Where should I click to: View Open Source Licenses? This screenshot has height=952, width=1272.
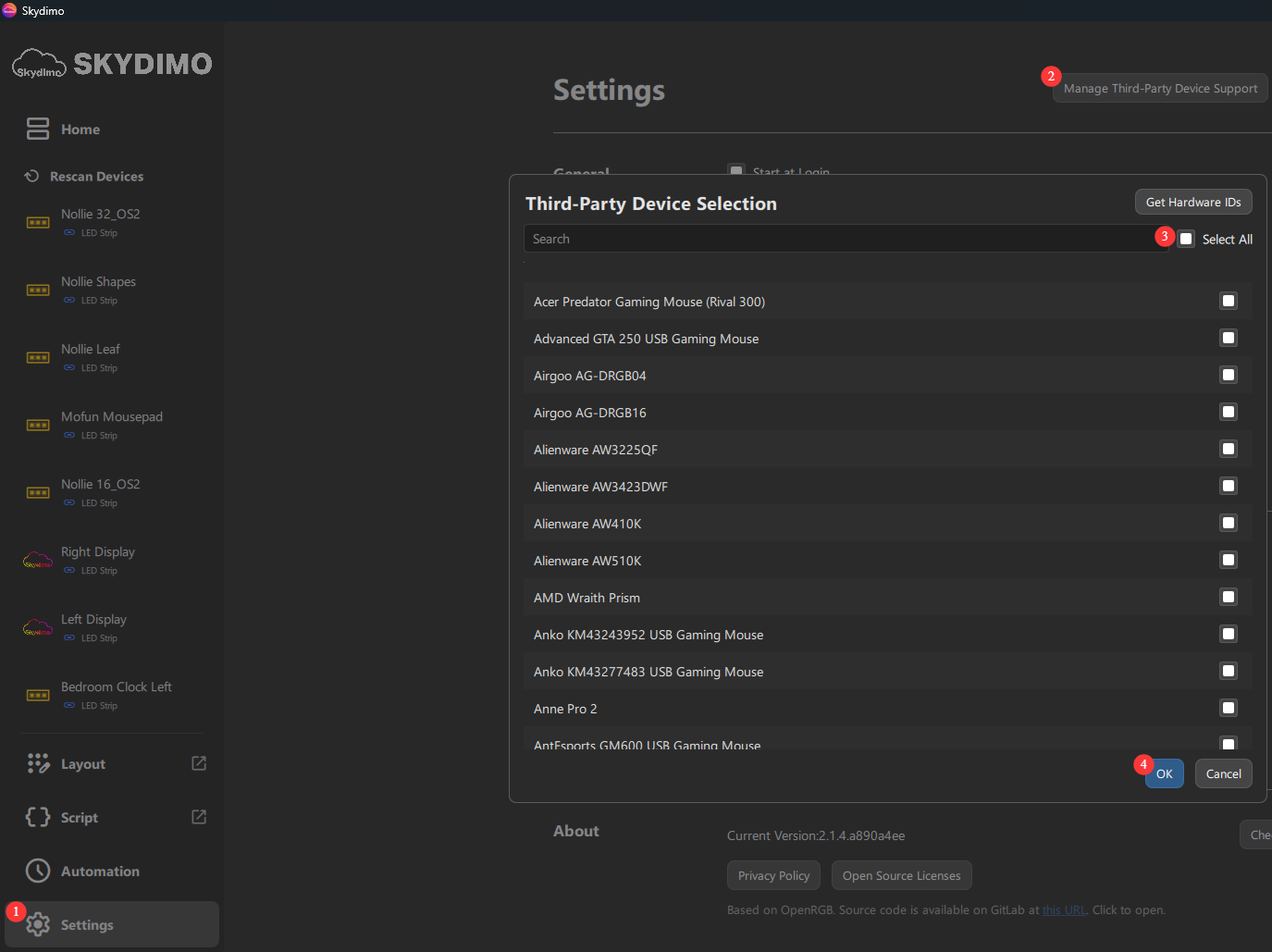tap(901, 875)
